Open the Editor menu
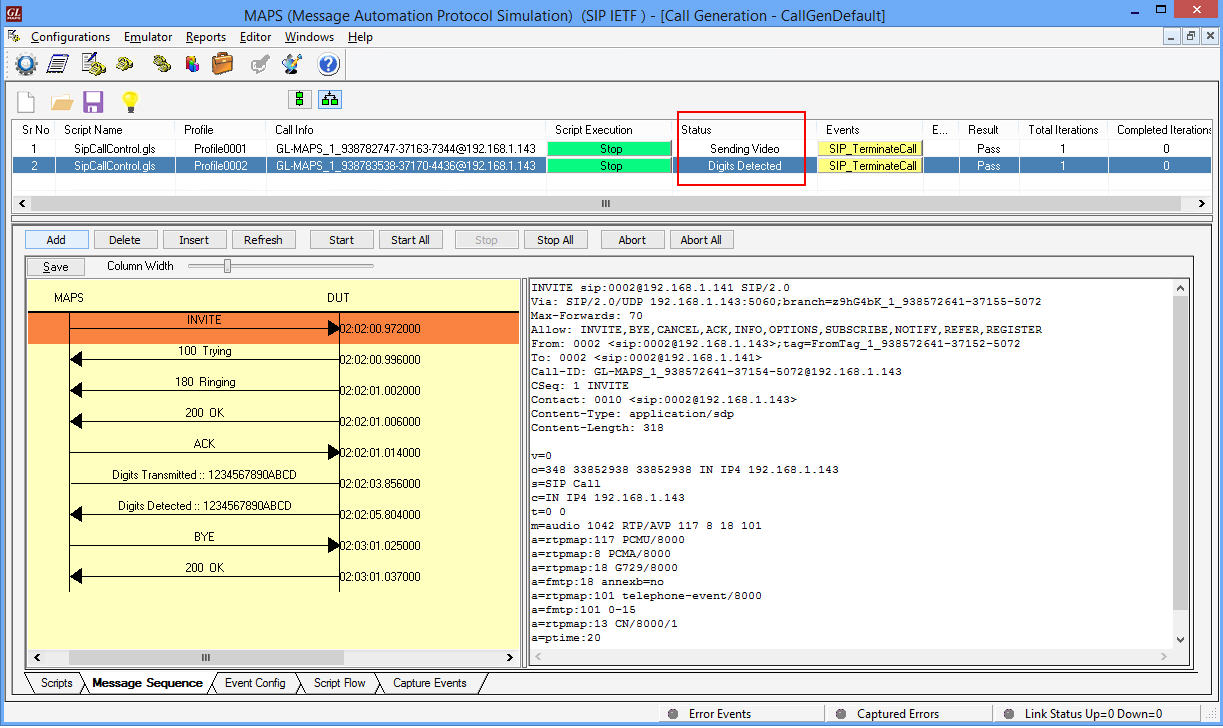The width and height of the screenshot is (1223, 728). [x=256, y=37]
